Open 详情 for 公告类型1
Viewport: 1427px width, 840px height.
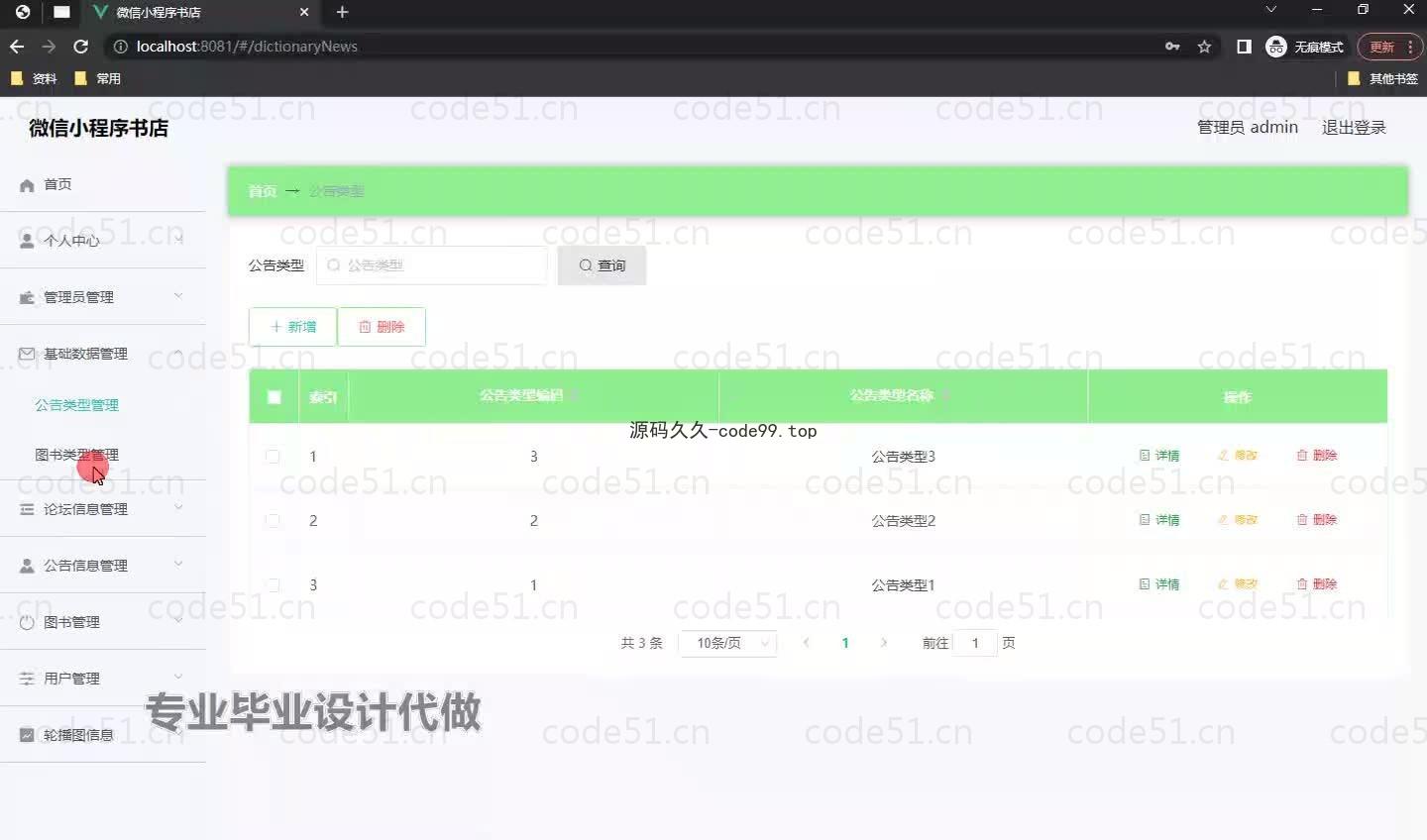coord(1159,584)
